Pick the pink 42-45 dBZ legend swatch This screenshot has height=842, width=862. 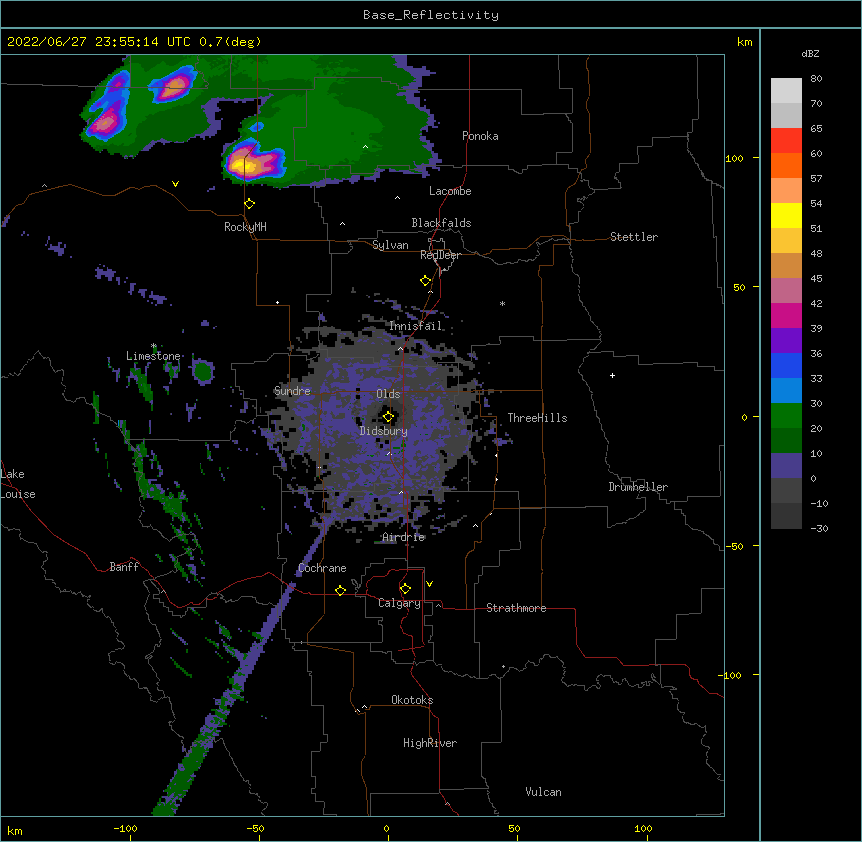click(786, 291)
